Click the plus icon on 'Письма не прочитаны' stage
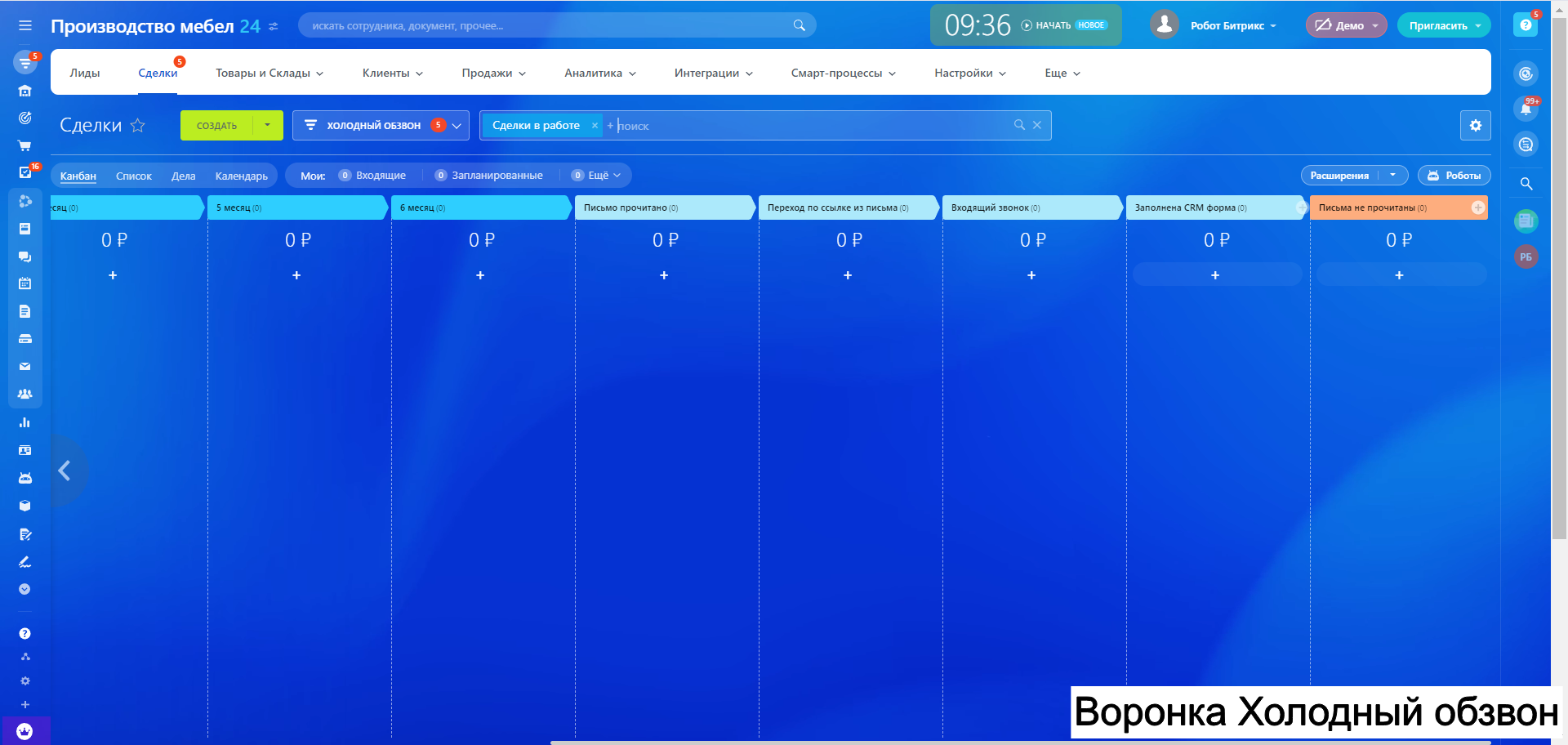The image size is (1568, 745). click(x=1478, y=207)
